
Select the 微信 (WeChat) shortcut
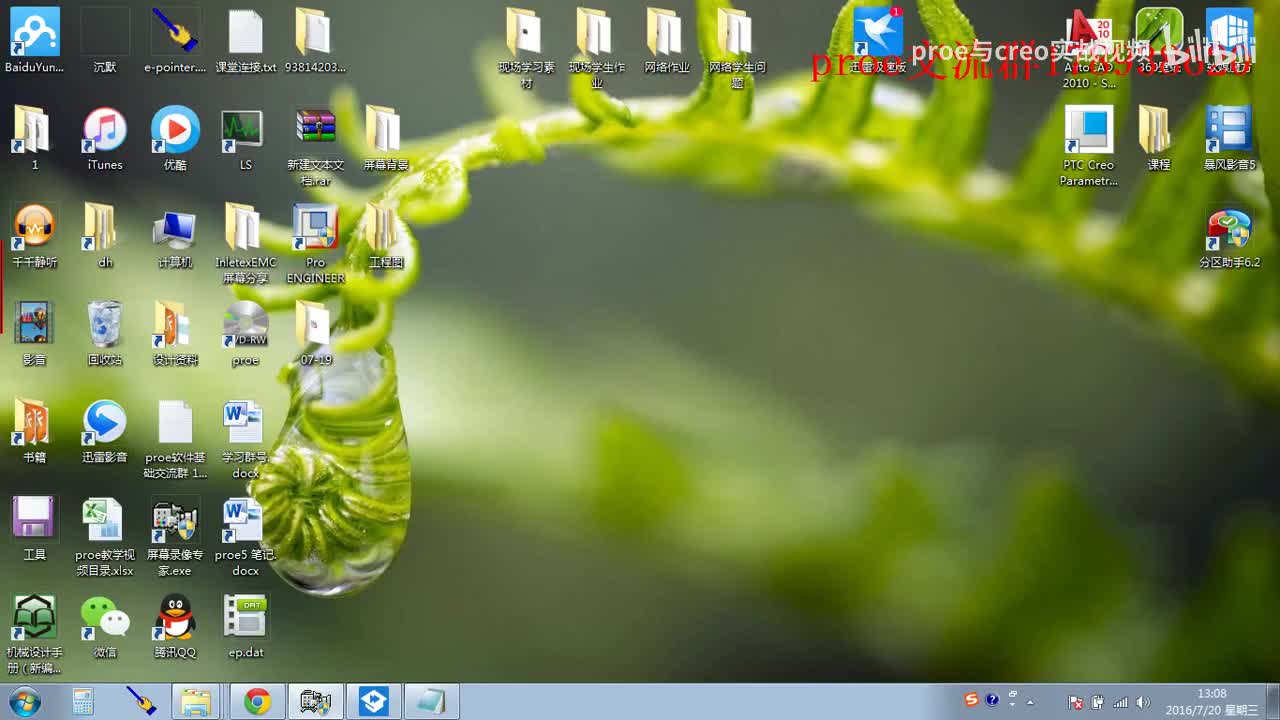point(105,626)
